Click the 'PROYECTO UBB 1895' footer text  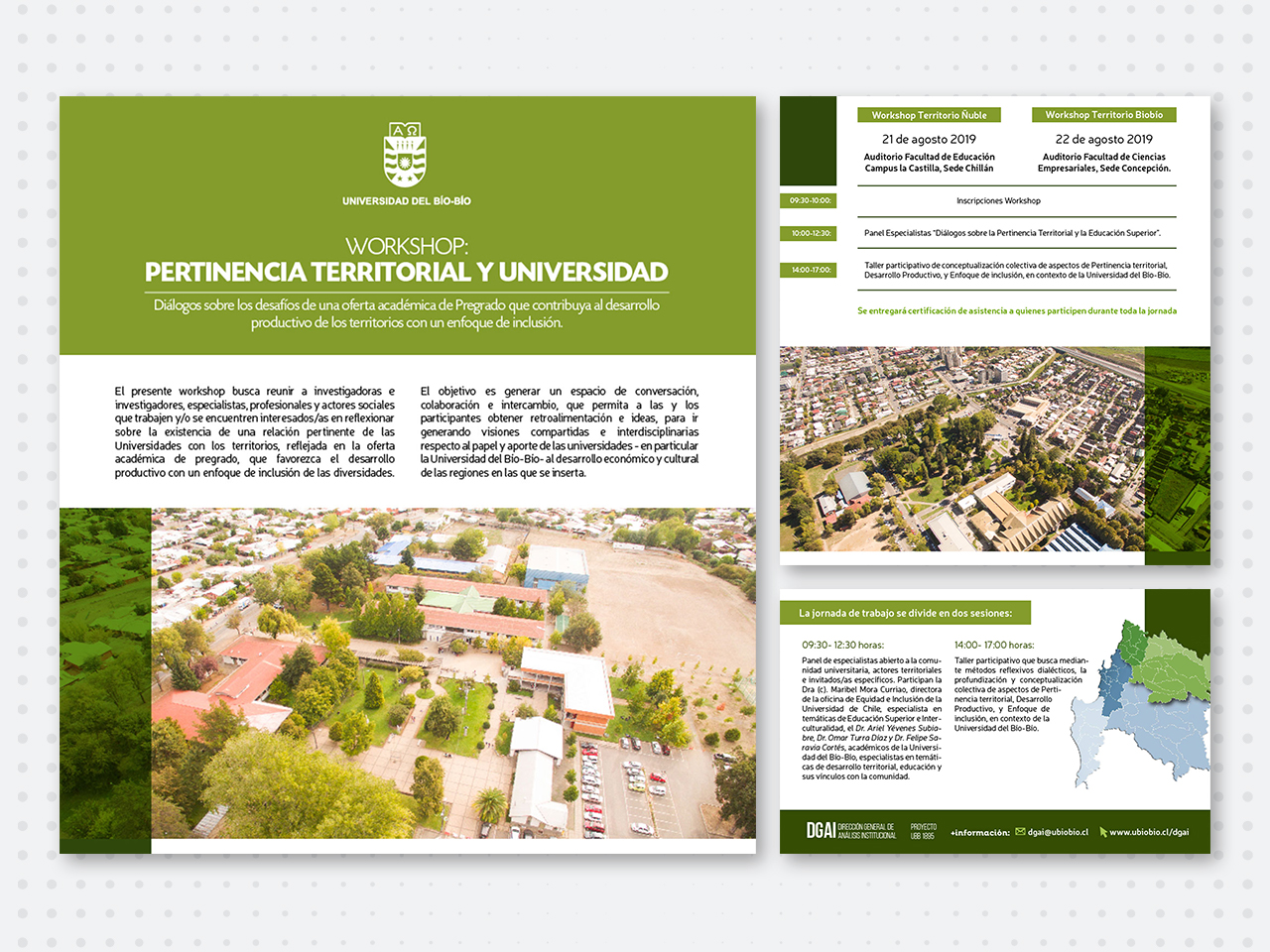[x=923, y=831]
